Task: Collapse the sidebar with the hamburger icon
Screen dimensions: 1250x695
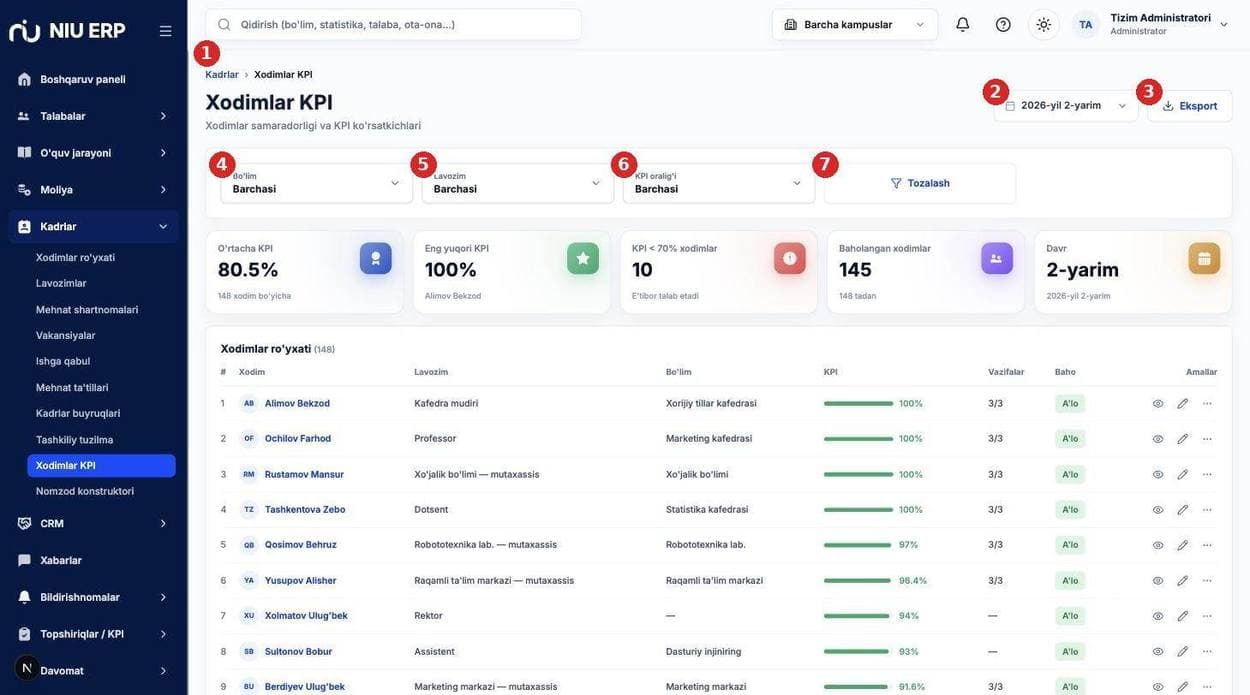Action: coord(166,31)
